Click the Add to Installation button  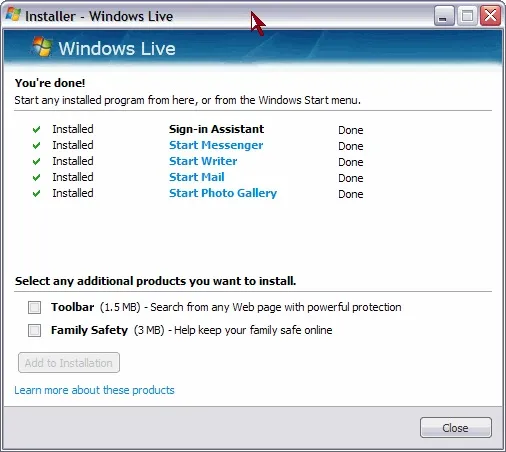pyautogui.click(x=69, y=363)
